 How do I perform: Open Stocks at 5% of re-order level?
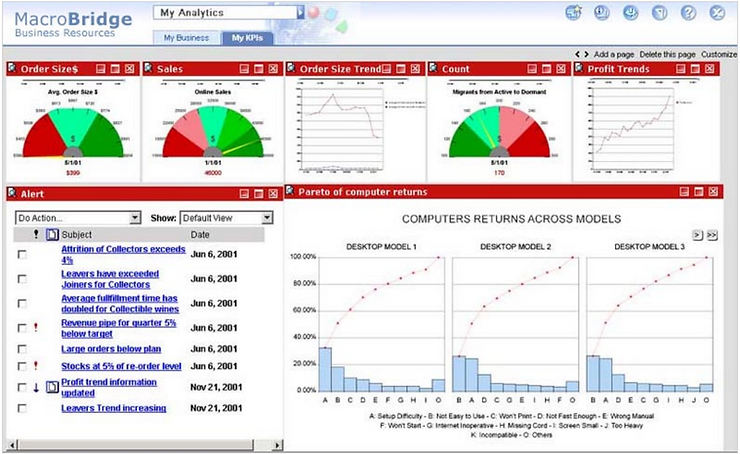(121, 366)
